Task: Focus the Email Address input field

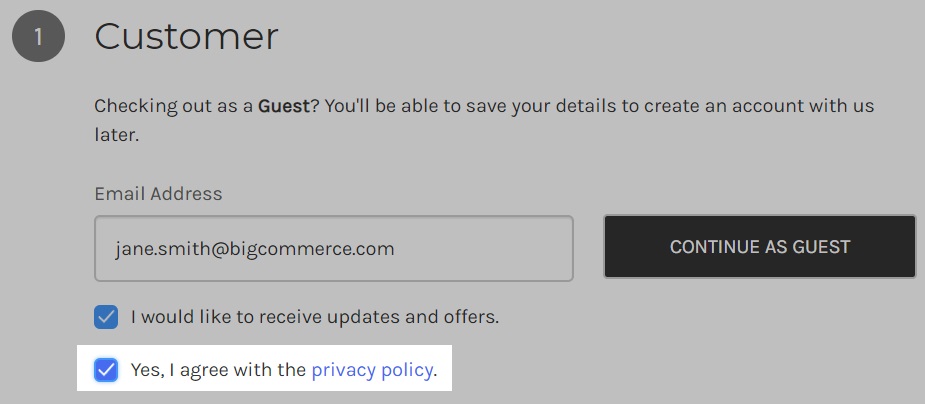Action: (x=333, y=248)
